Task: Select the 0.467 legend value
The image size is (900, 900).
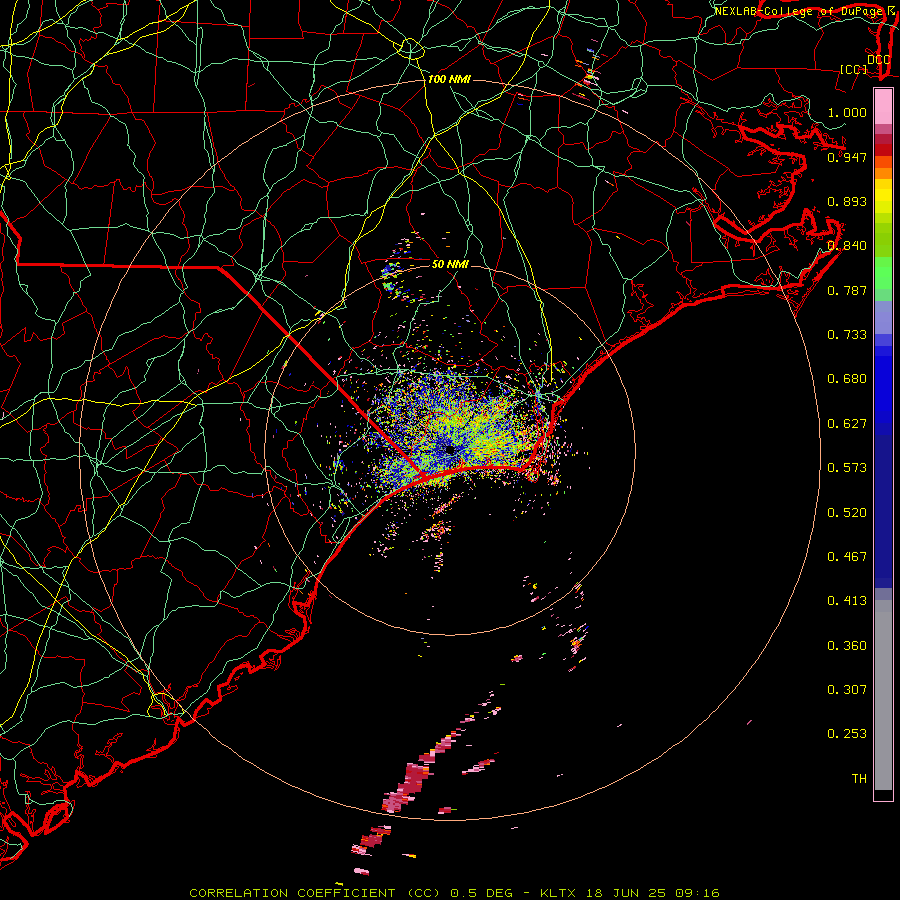Action: coord(847,557)
